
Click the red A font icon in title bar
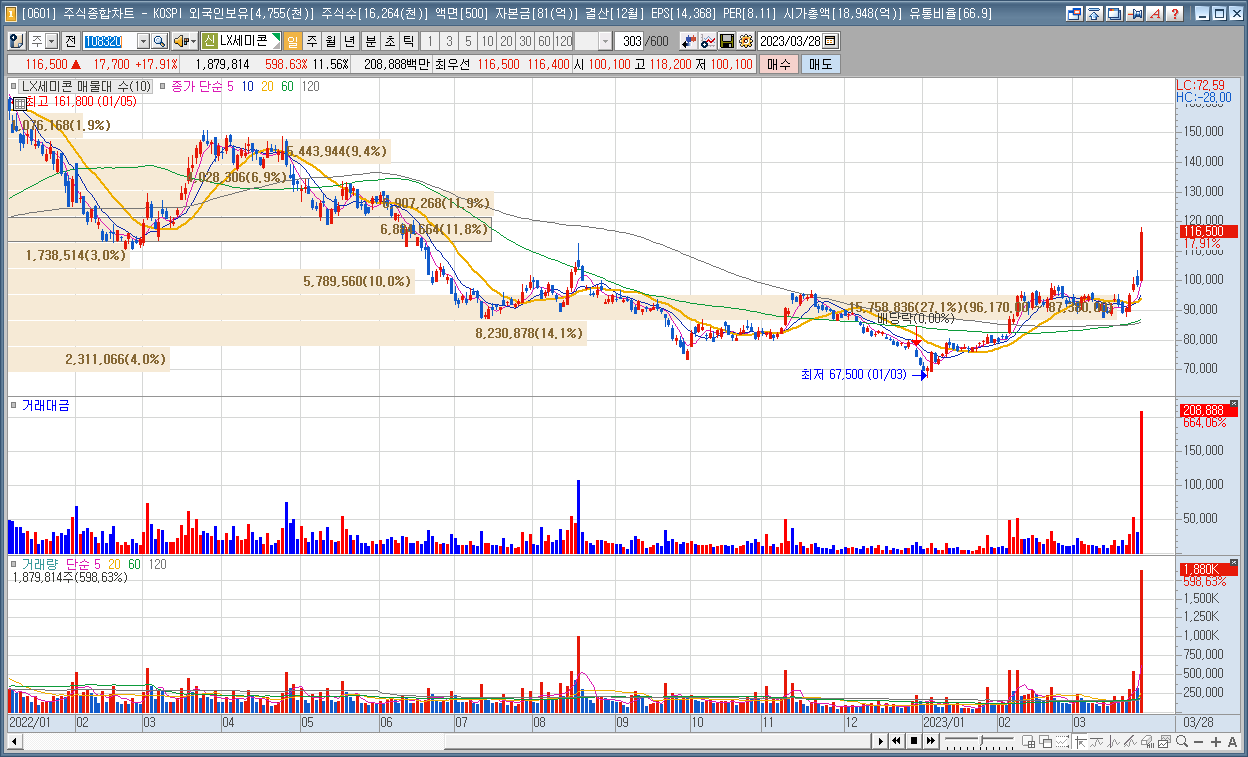[1155, 14]
